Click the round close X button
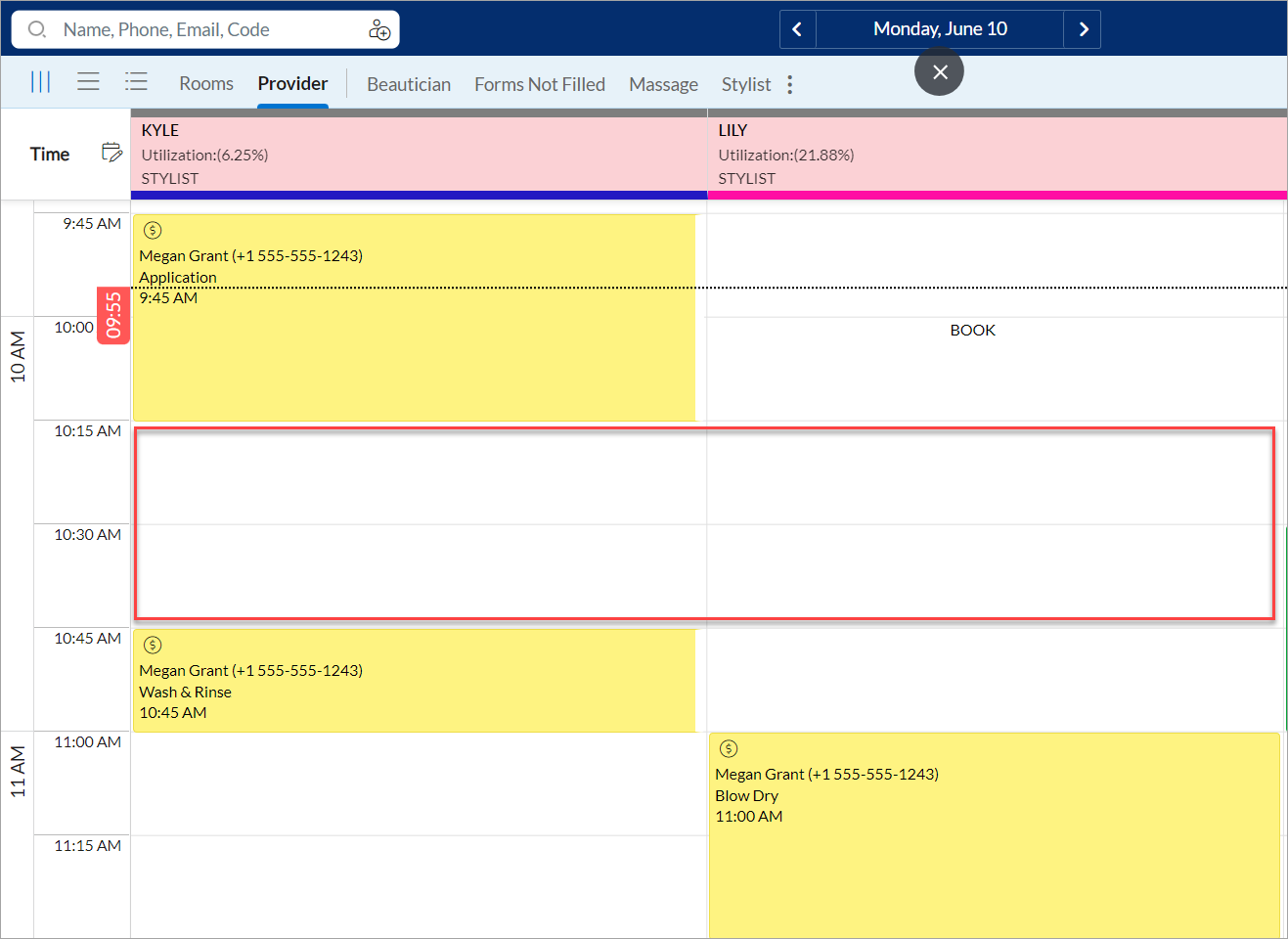Screen dimensions: 1288x939 point(939,71)
